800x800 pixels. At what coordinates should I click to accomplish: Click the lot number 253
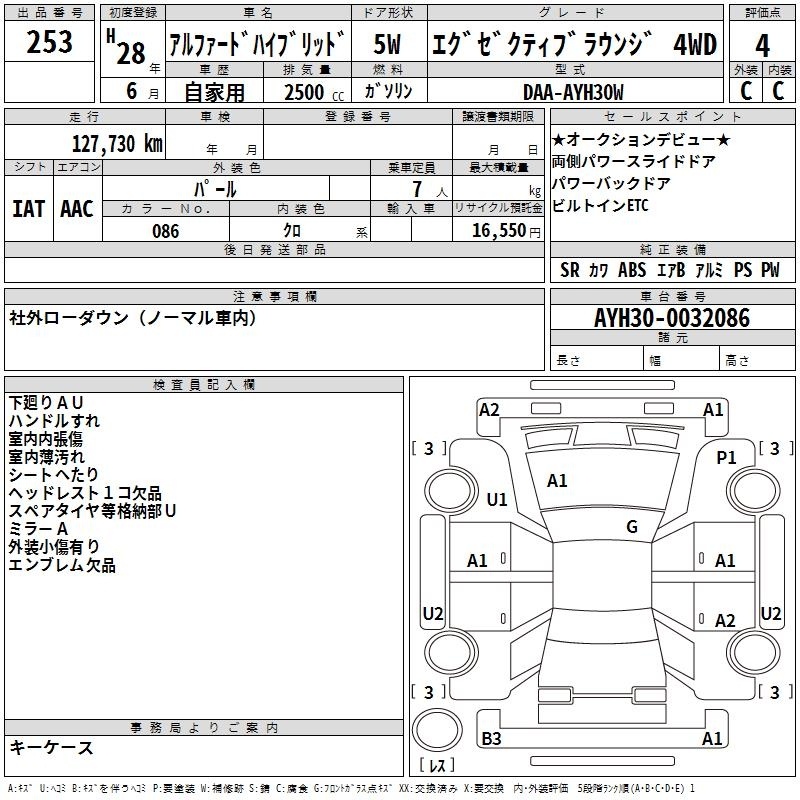(x=49, y=43)
